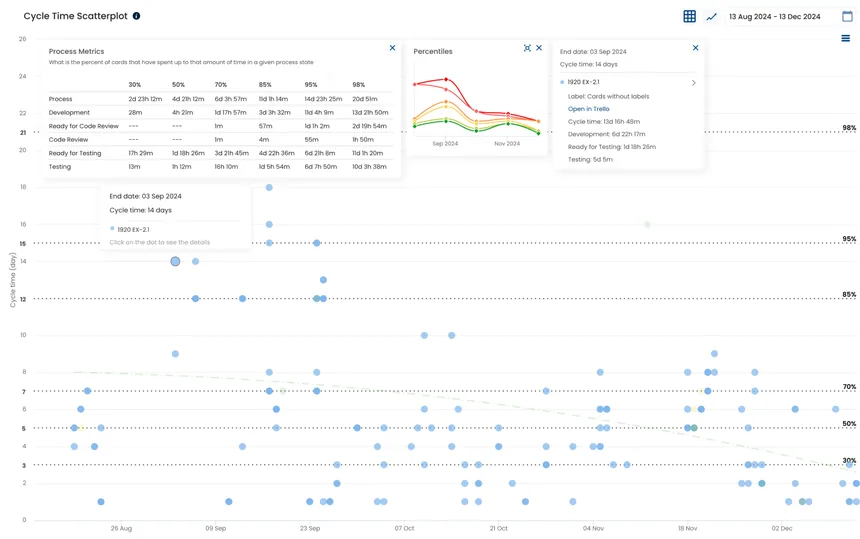The image size is (860, 539).
Task: Click the '13d 21h 50m' Development cell
Action: point(370,112)
